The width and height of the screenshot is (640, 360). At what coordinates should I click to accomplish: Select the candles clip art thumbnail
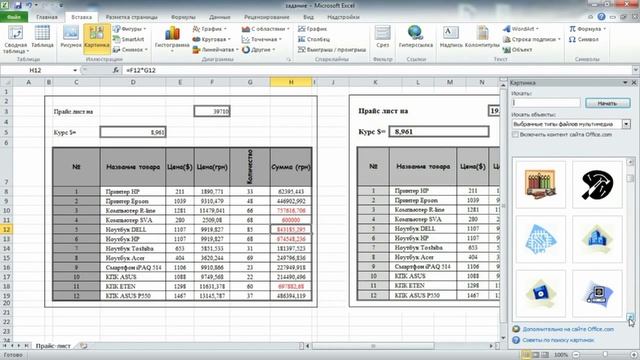point(540,184)
